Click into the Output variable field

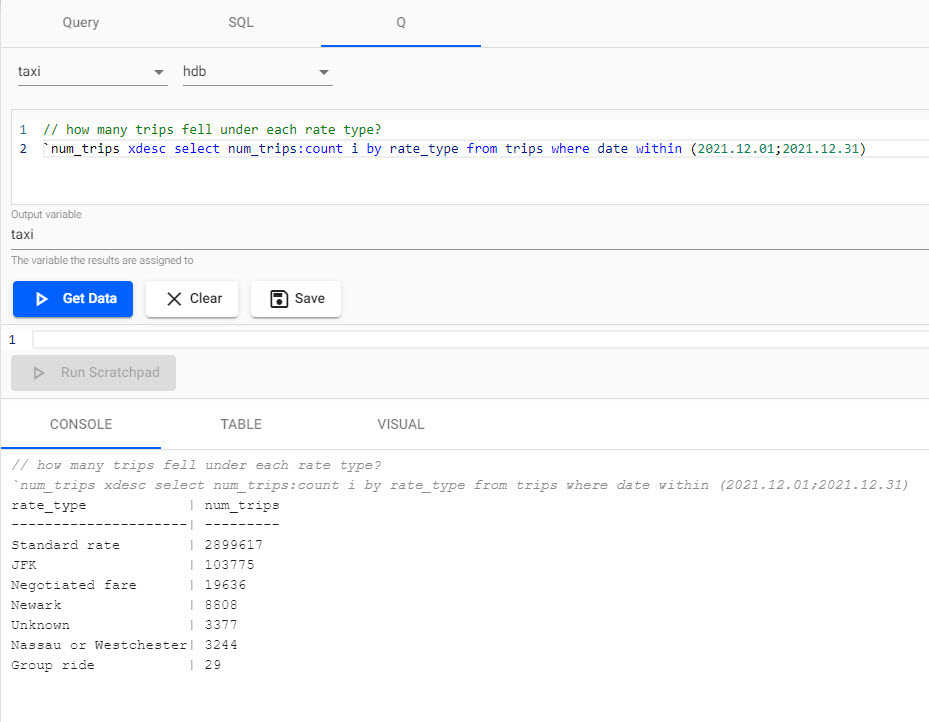click(x=400, y=234)
